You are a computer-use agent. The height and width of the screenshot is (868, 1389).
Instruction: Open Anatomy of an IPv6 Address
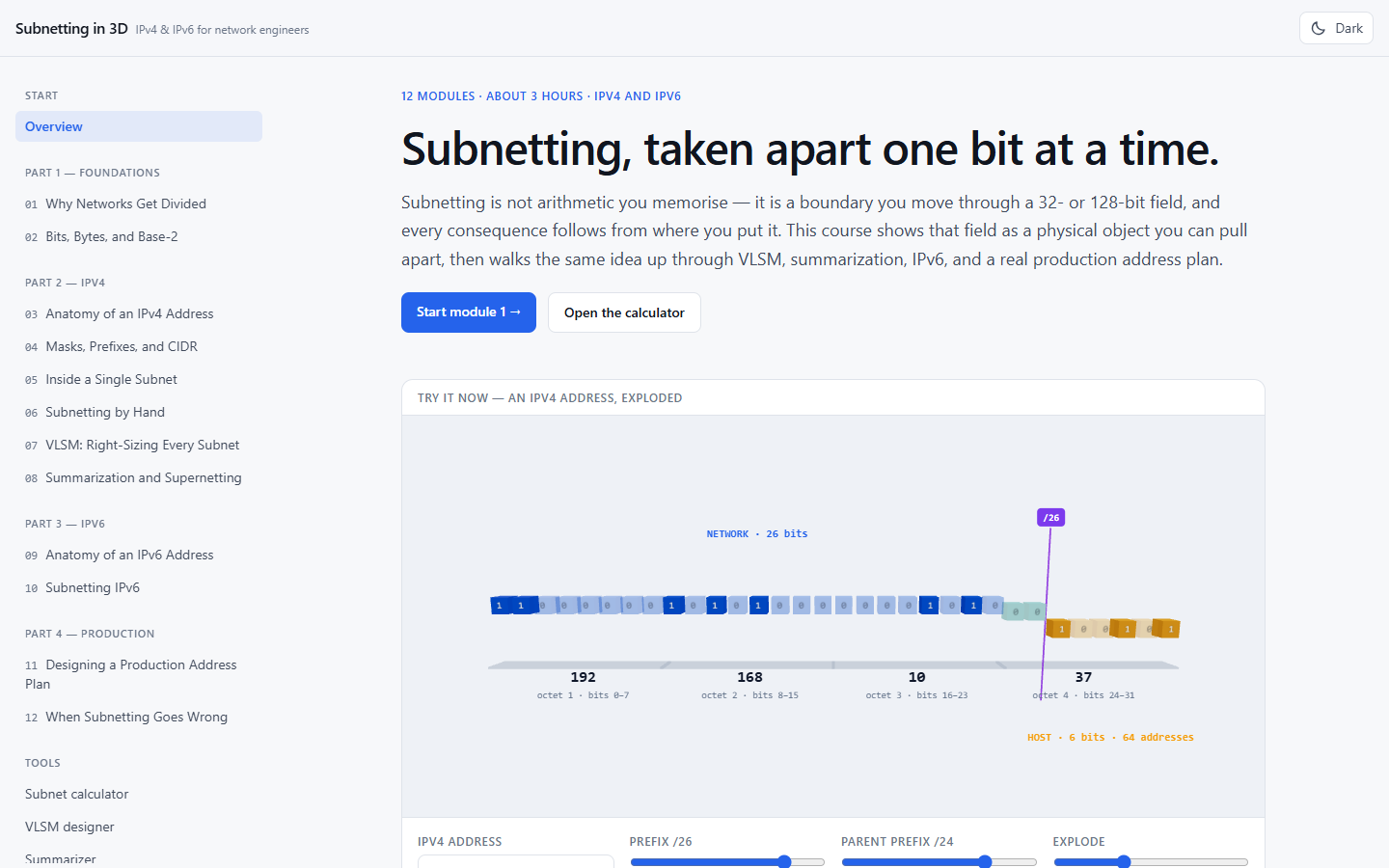coord(139,555)
